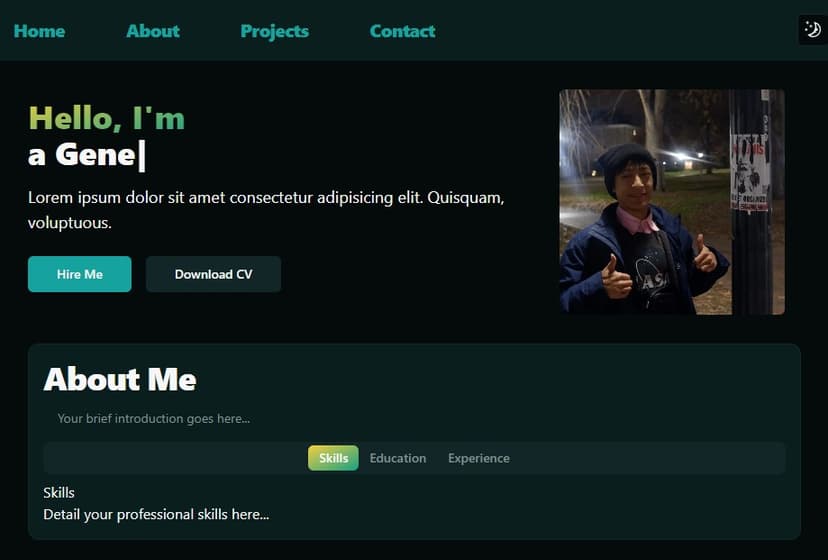The image size is (828, 560).
Task: Open the Experience tab
Action: point(478,458)
